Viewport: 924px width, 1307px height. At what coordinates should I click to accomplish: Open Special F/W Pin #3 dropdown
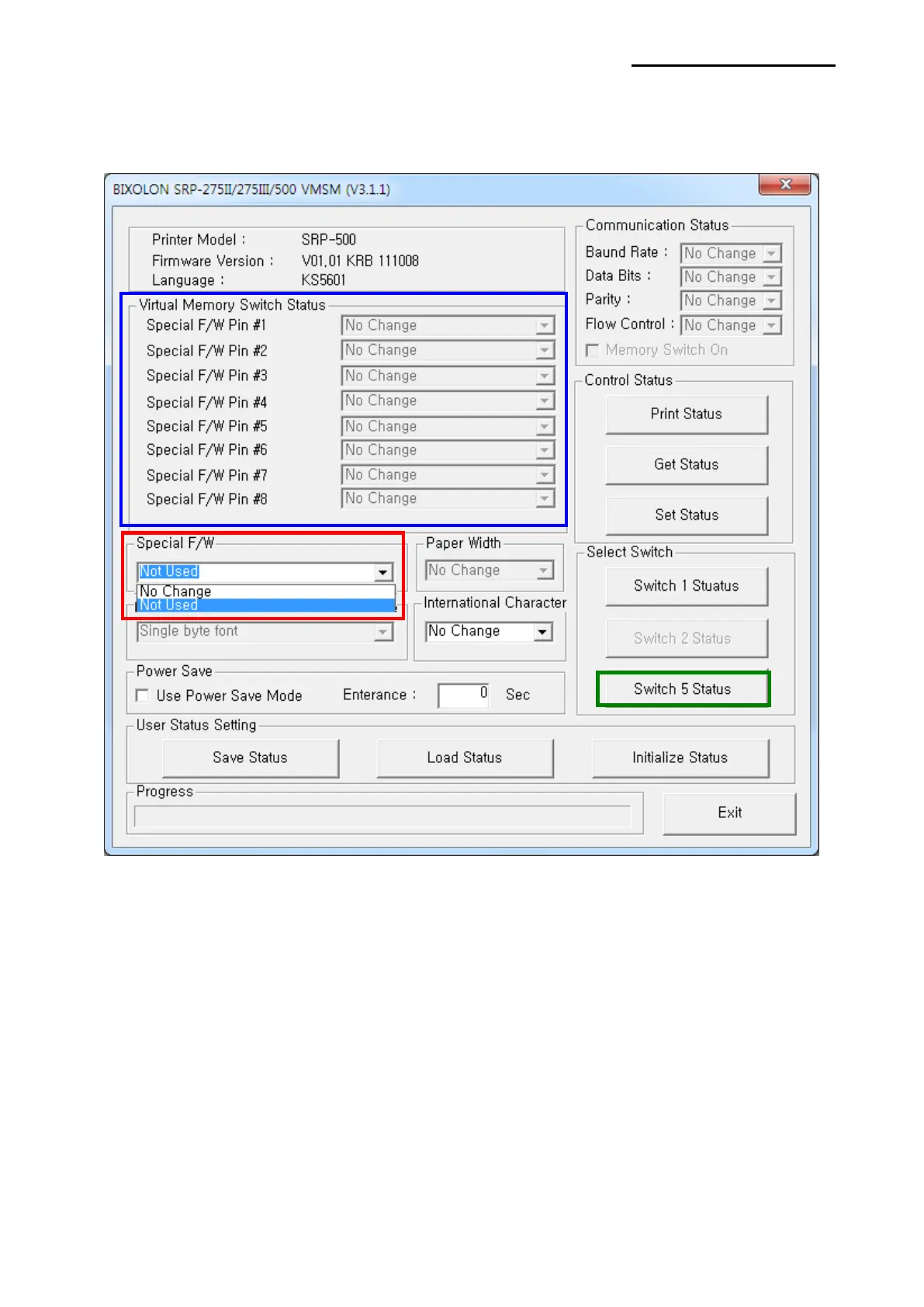(448, 376)
